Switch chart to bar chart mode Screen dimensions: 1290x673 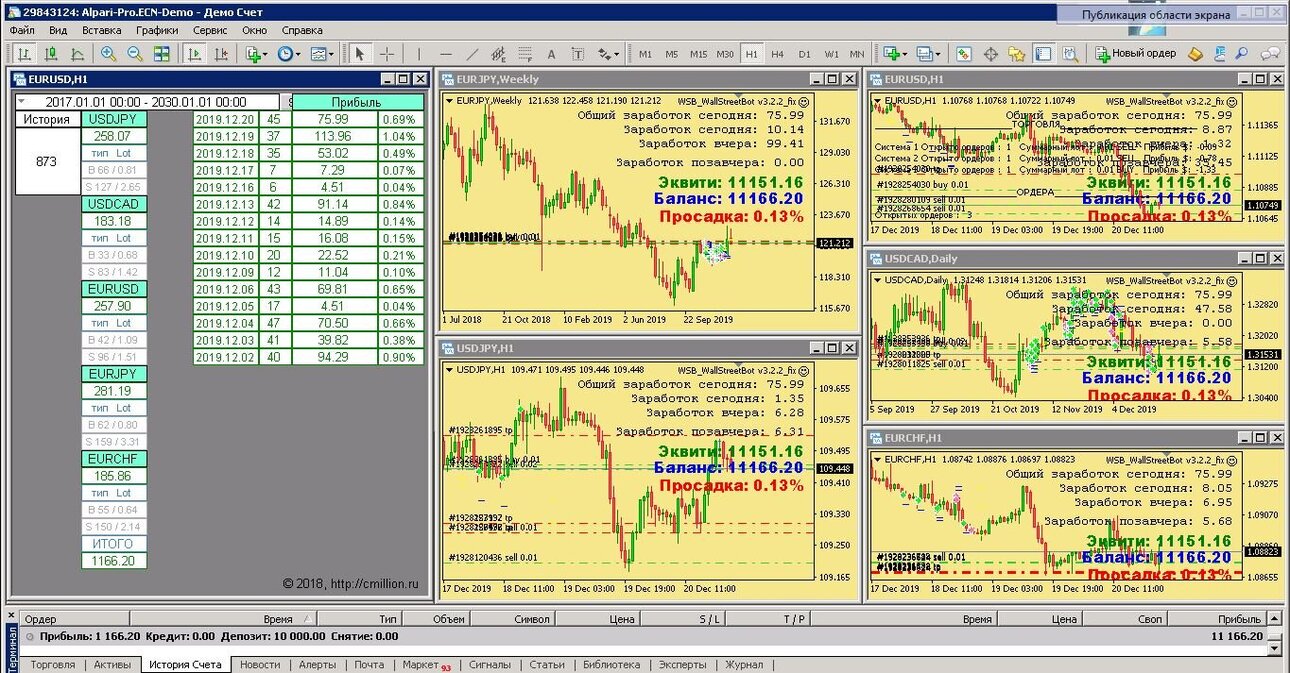[x=24, y=54]
